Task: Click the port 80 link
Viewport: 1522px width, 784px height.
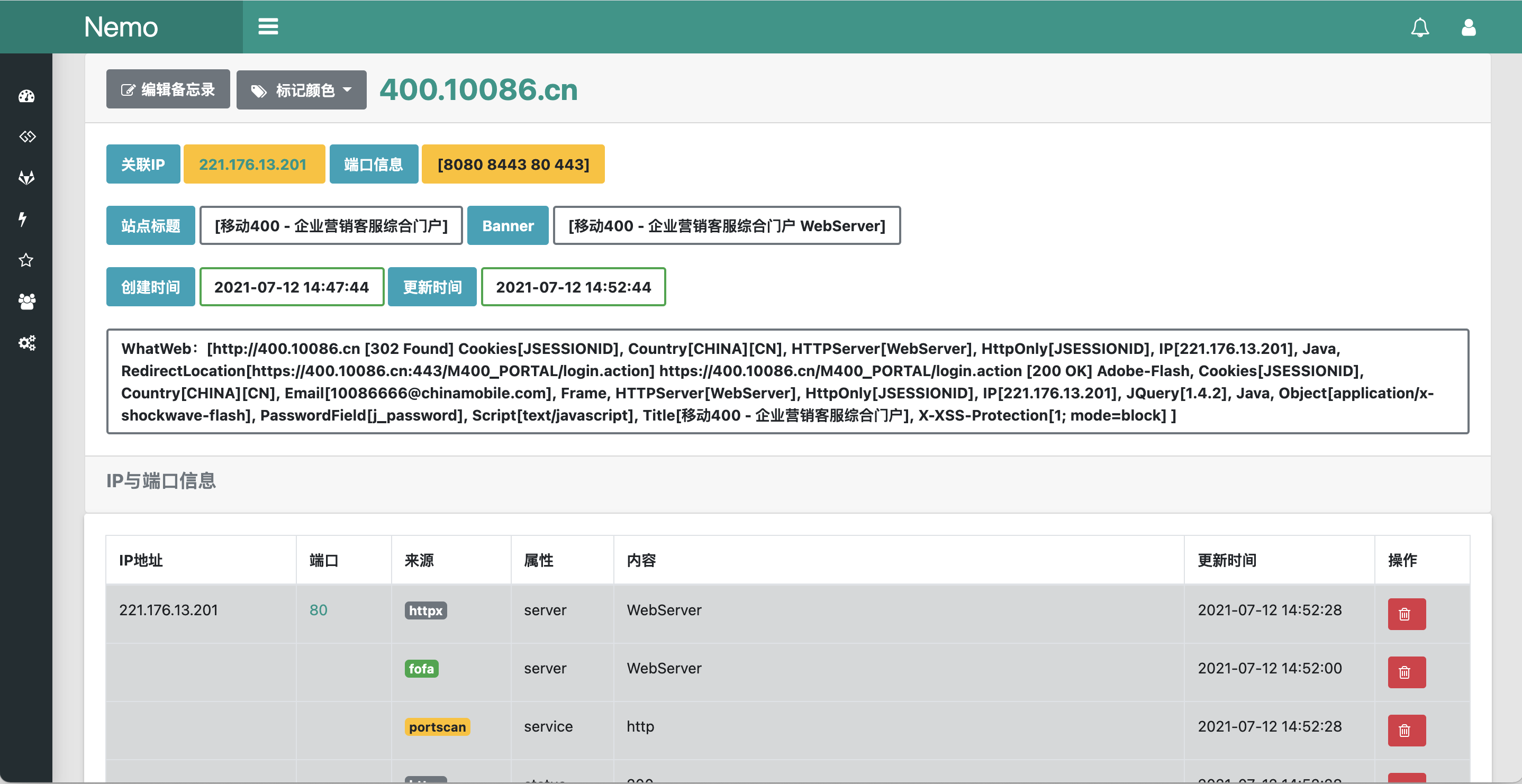Action: 318,610
